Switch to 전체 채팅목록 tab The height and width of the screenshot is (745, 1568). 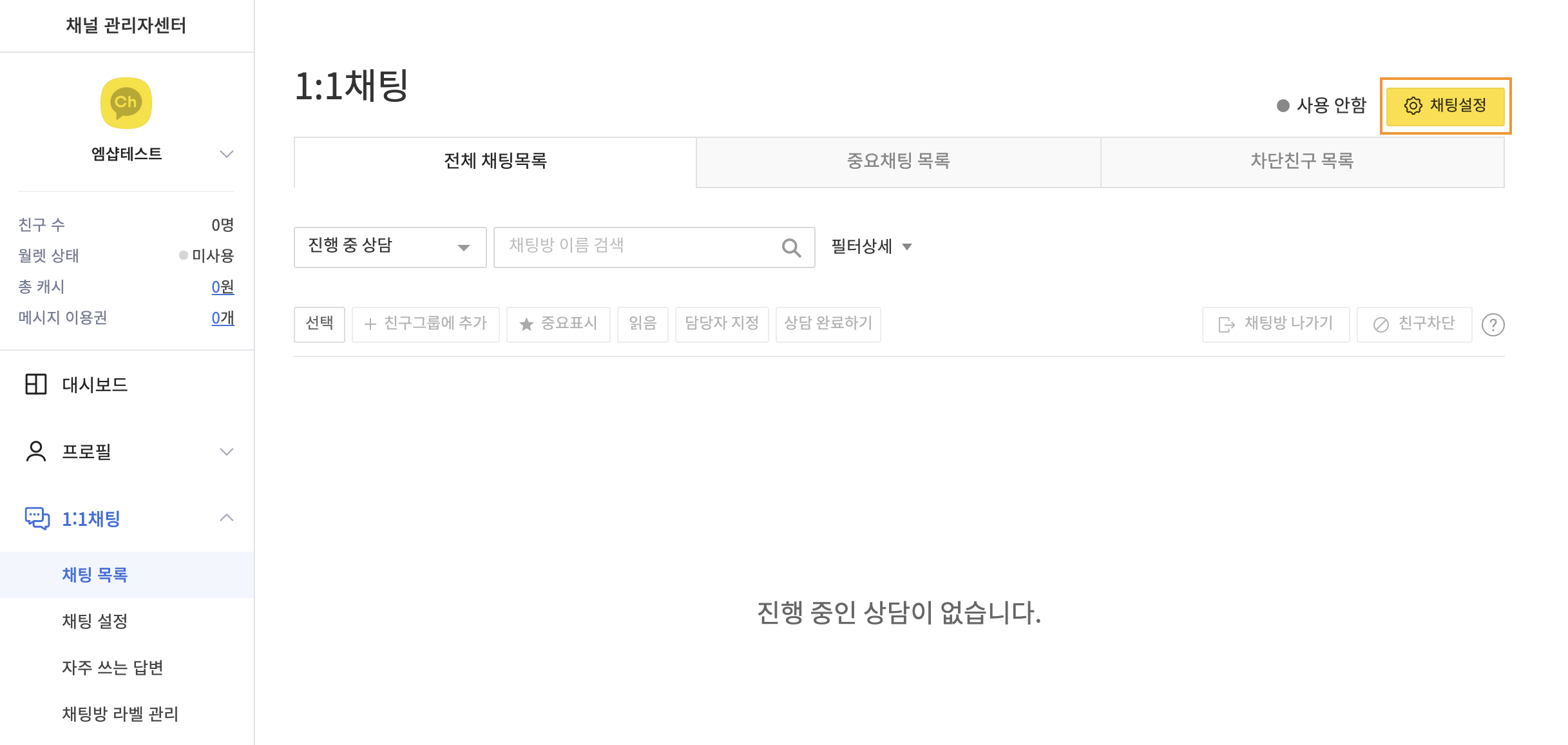(495, 161)
